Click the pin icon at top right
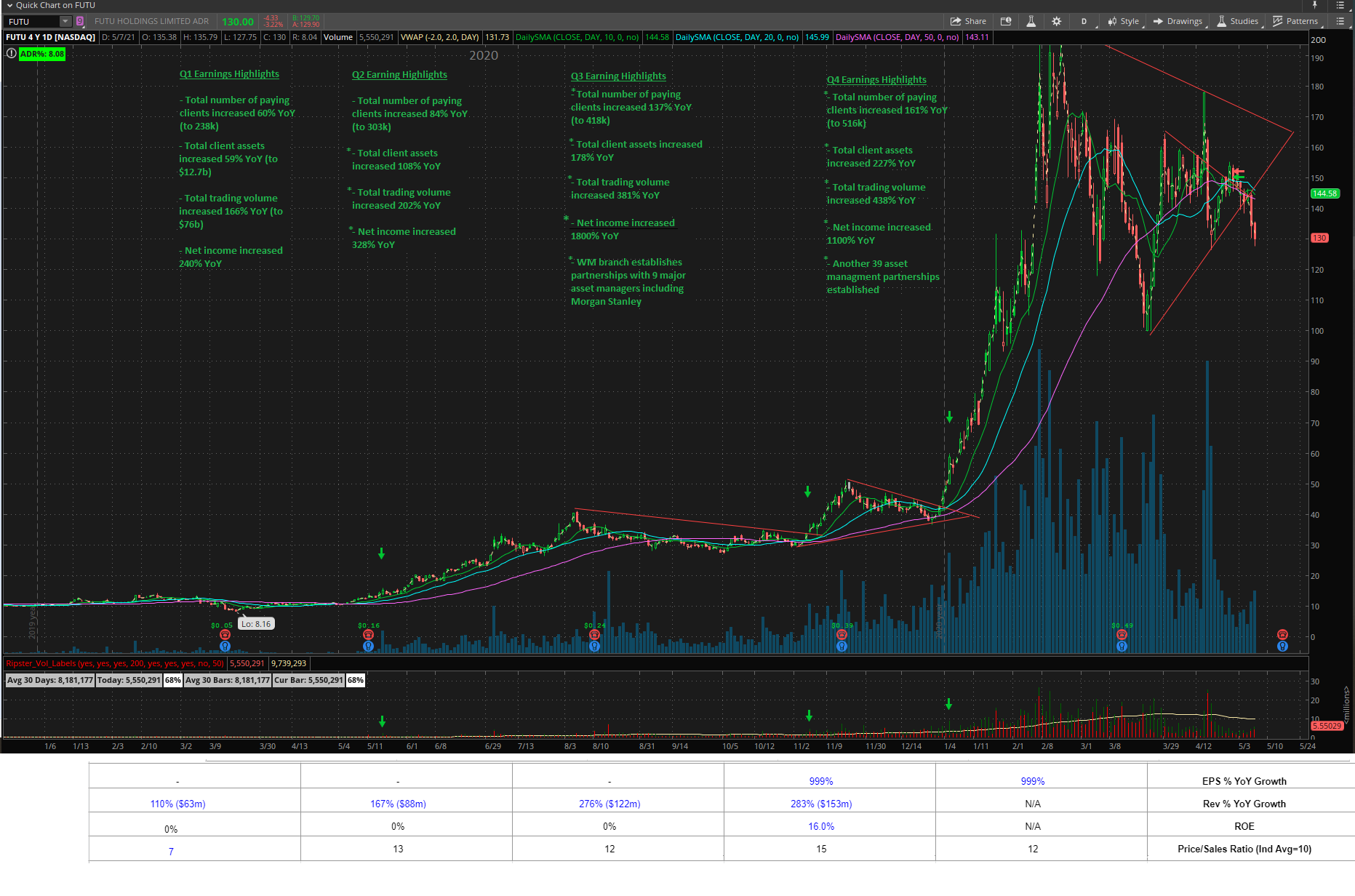1355x896 pixels. pos(1314,5)
